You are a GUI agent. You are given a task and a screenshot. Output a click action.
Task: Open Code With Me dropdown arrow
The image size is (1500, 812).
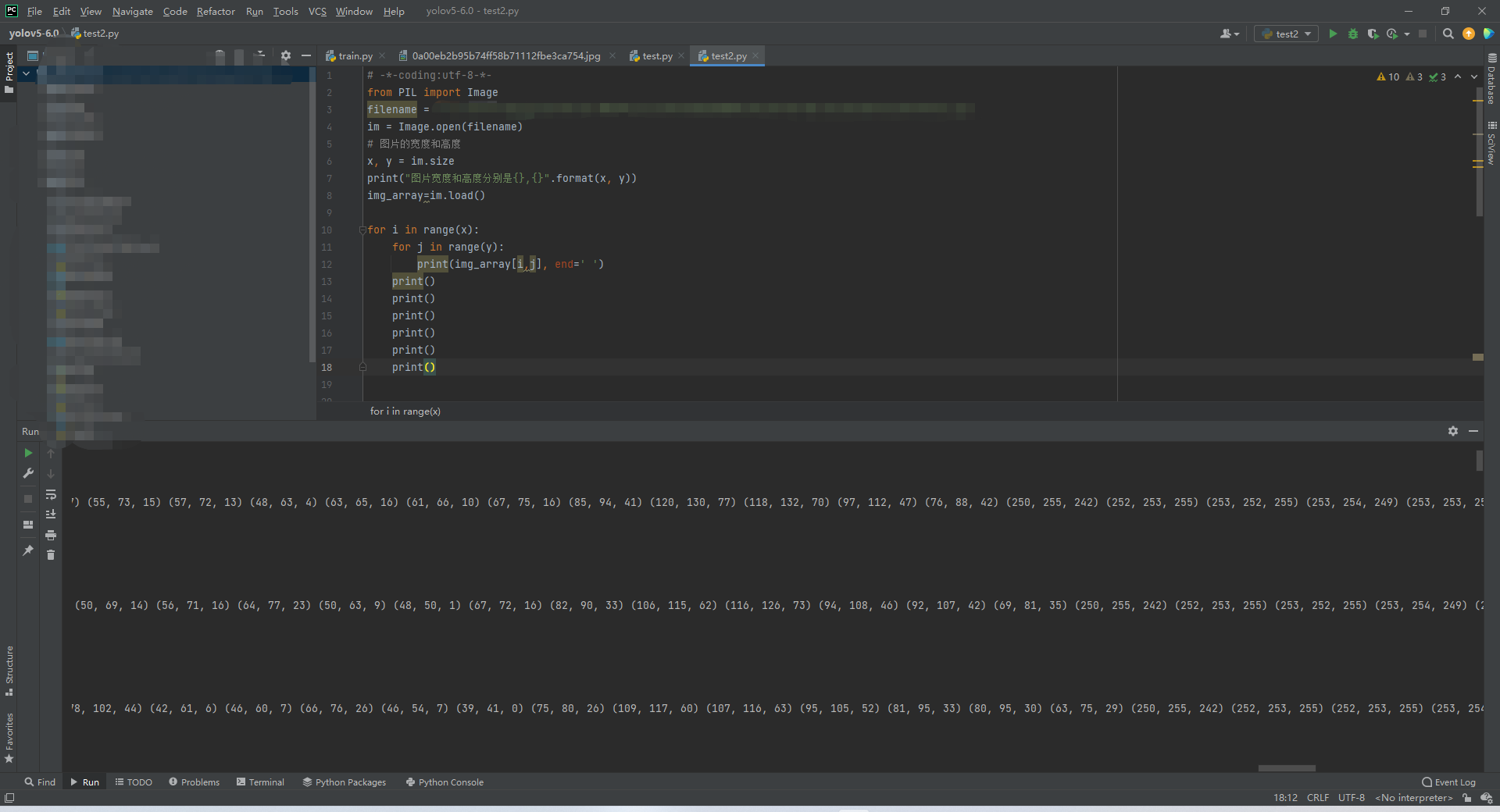click(x=1237, y=34)
